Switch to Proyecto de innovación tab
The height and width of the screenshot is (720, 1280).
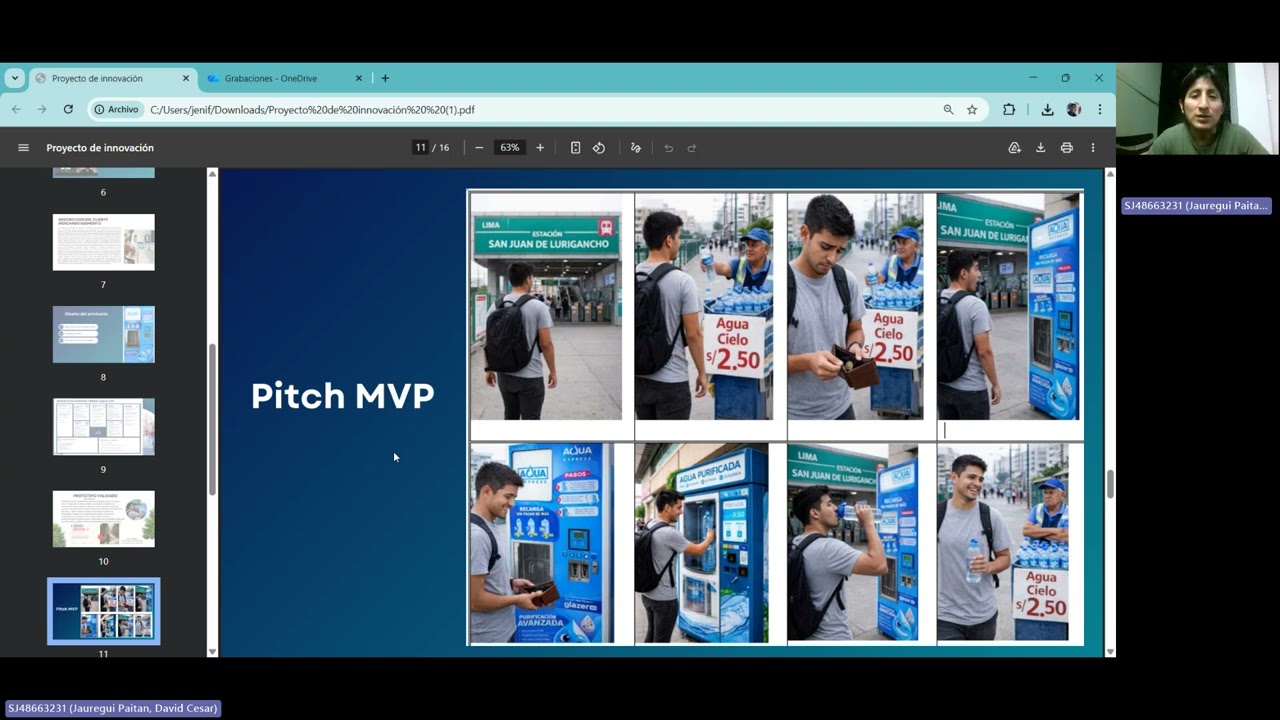click(112, 78)
